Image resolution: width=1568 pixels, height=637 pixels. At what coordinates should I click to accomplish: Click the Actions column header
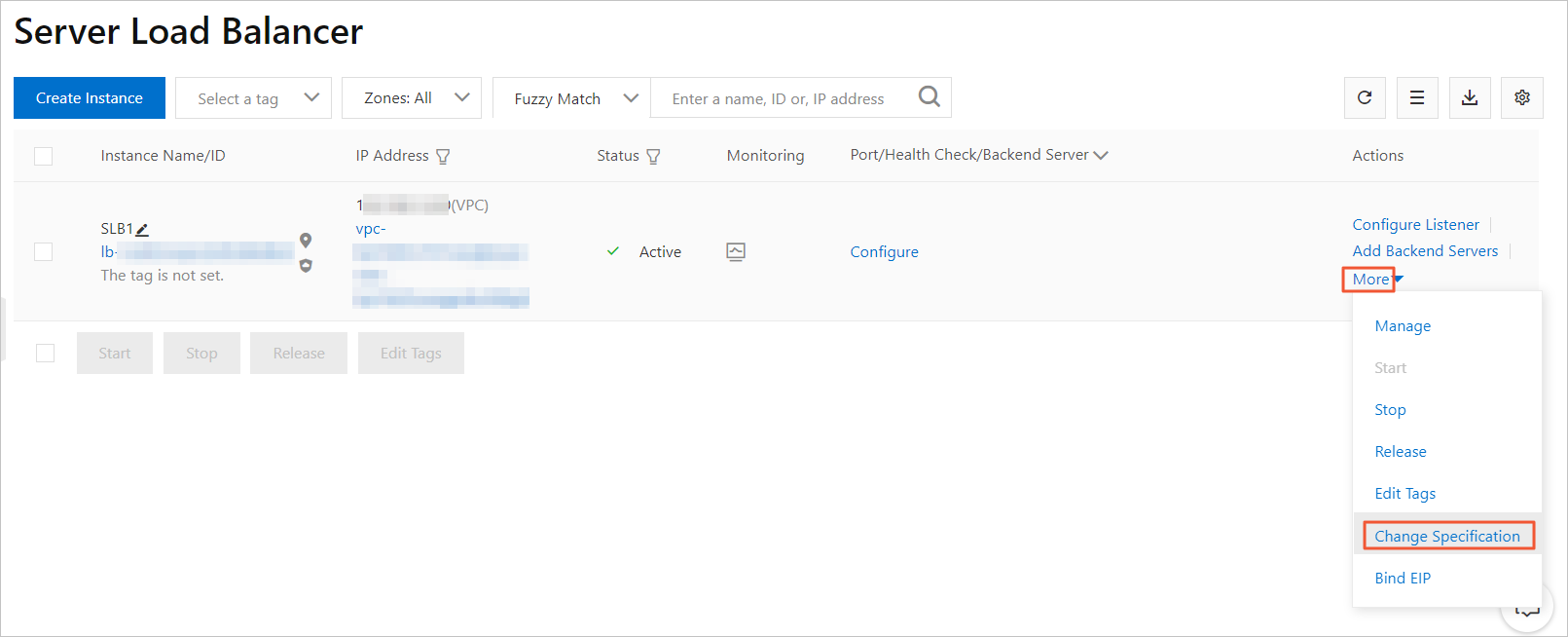(x=1377, y=156)
